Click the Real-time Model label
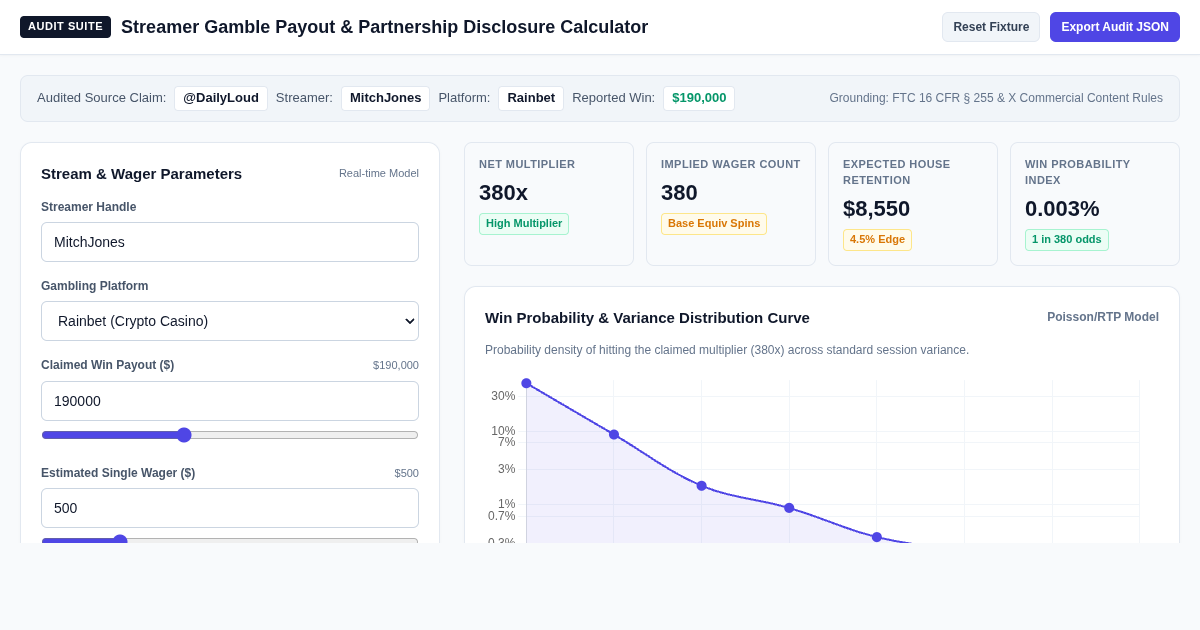Screen dimensions: 1200x630 click(379, 173)
